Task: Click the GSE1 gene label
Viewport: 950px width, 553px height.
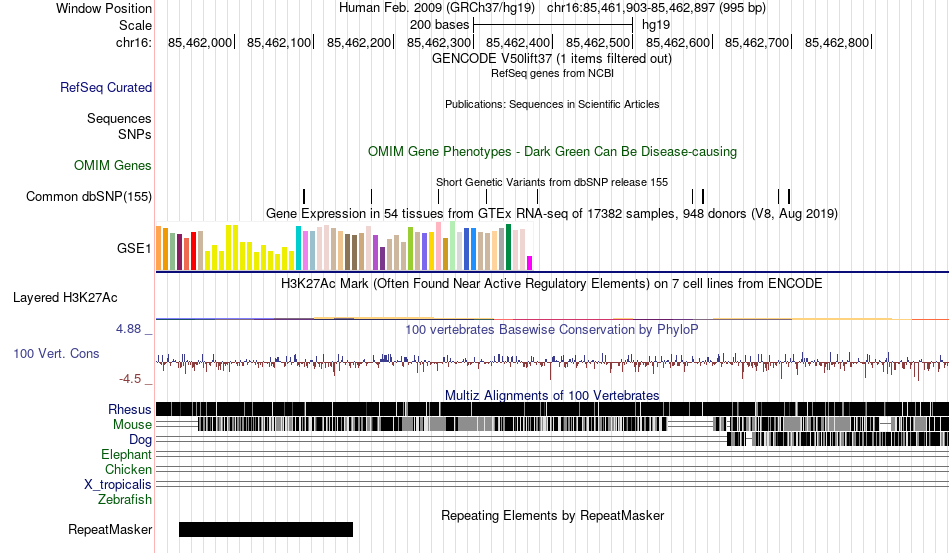Action: pyautogui.click(x=134, y=248)
